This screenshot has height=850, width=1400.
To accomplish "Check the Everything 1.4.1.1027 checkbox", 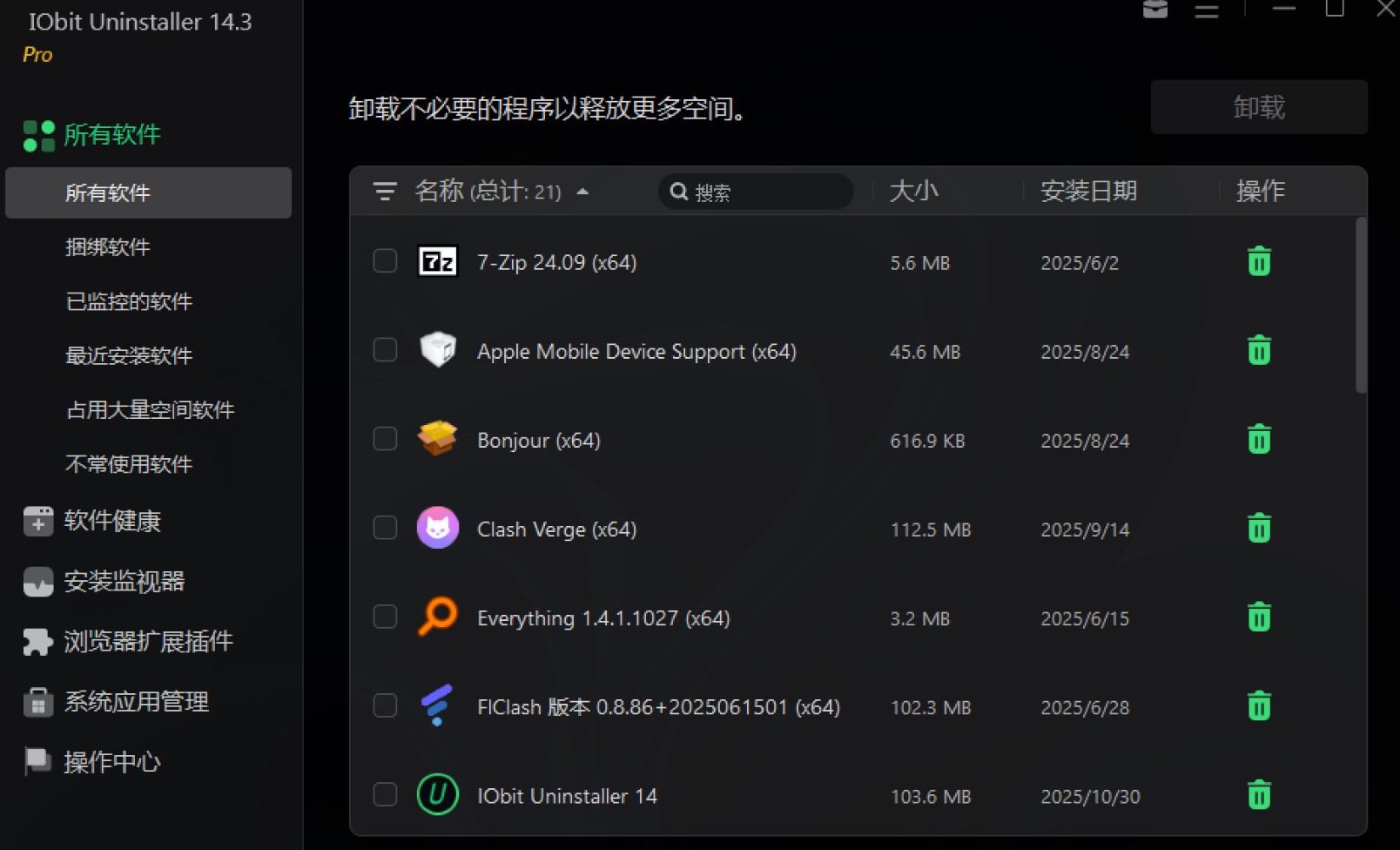I will coord(384,616).
